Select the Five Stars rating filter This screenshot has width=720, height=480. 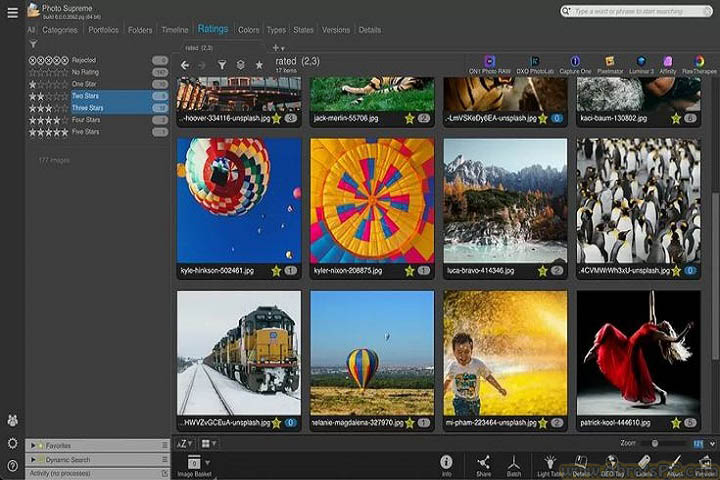click(x=98, y=132)
